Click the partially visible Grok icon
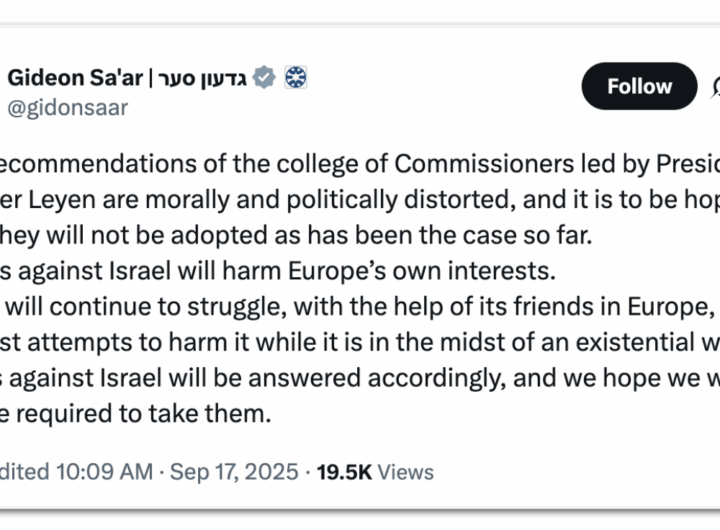720x530 pixels. (x=716, y=88)
